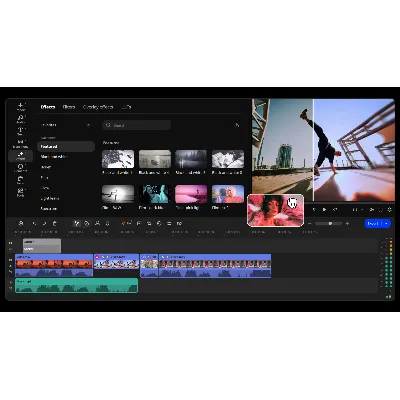Open the Titles panel with T icon

click(x=20, y=131)
